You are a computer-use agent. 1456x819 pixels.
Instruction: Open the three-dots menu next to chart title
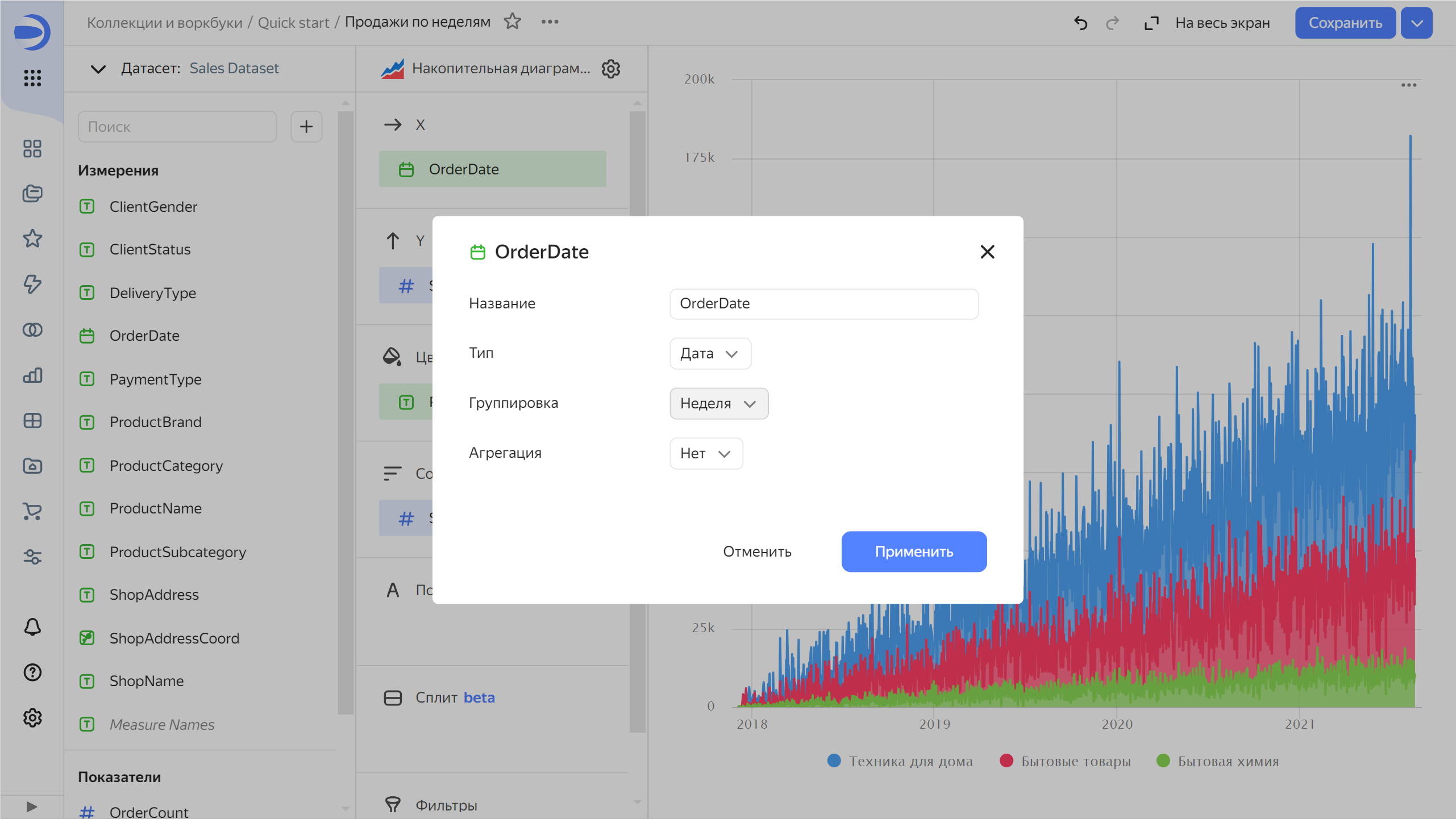[549, 22]
